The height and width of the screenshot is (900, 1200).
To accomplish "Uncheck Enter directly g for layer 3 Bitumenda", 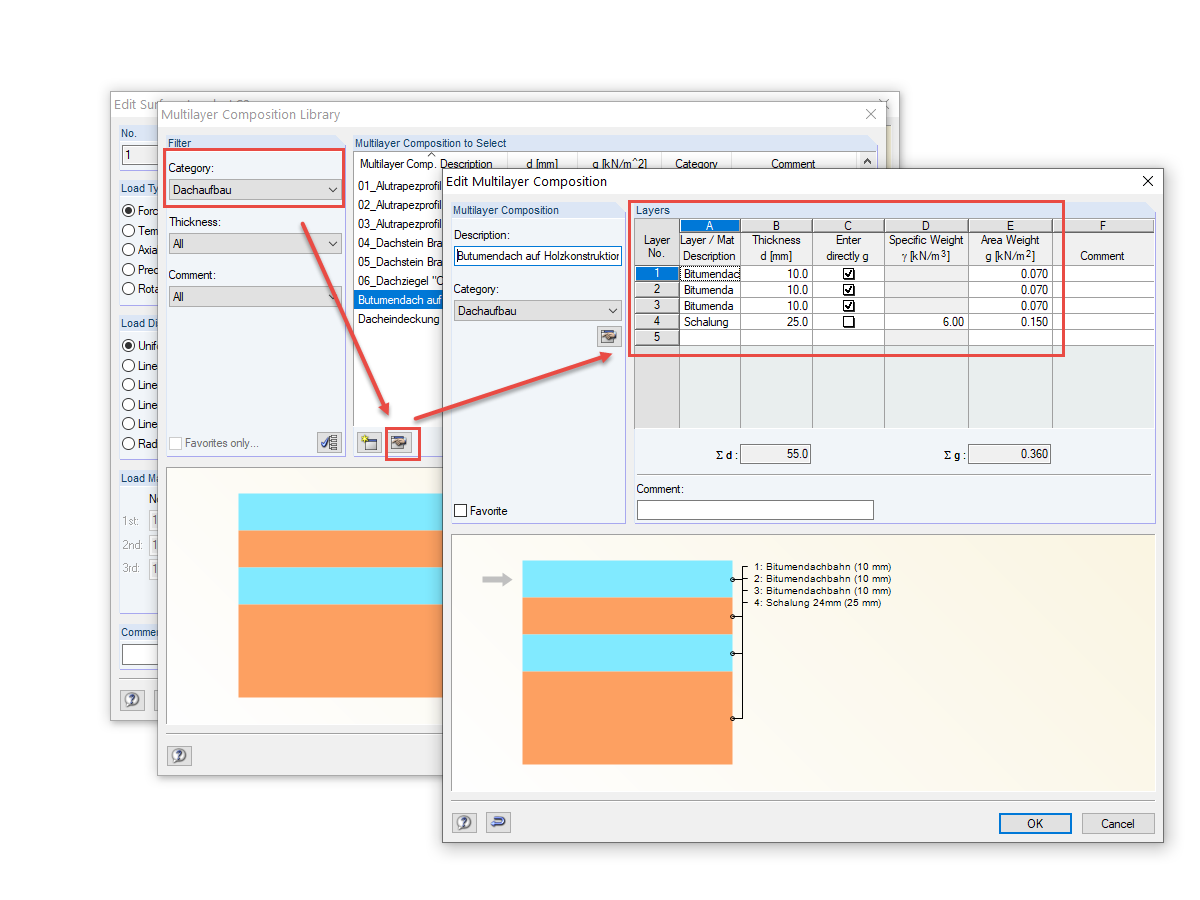I will point(847,305).
